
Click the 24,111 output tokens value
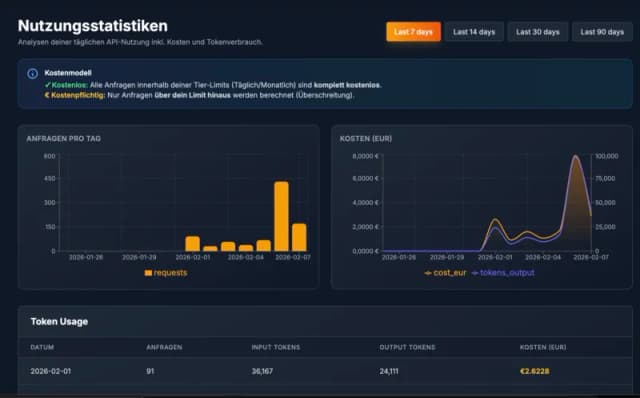tap(389, 371)
